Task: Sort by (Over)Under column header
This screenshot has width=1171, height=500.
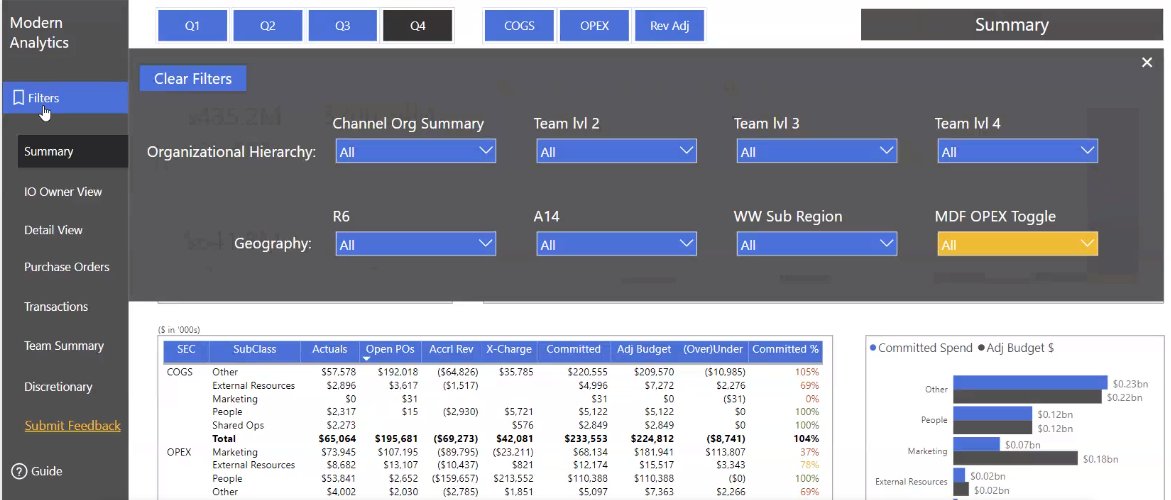Action: (712, 349)
